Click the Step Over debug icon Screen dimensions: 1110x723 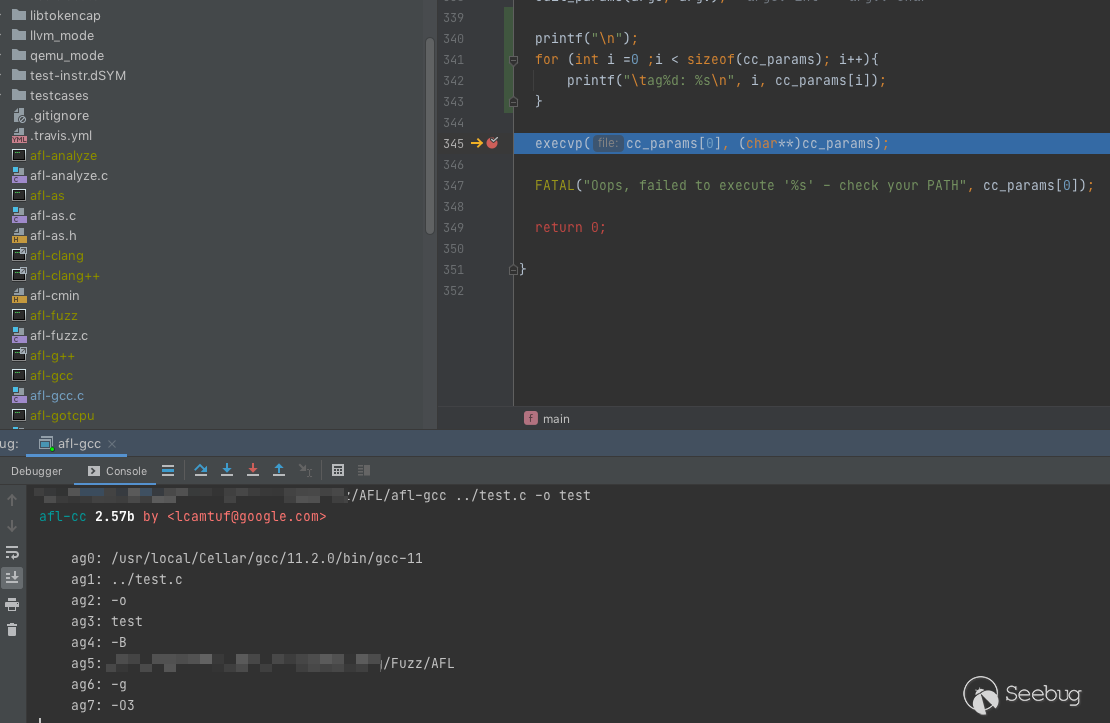pyautogui.click(x=201, y=470)
